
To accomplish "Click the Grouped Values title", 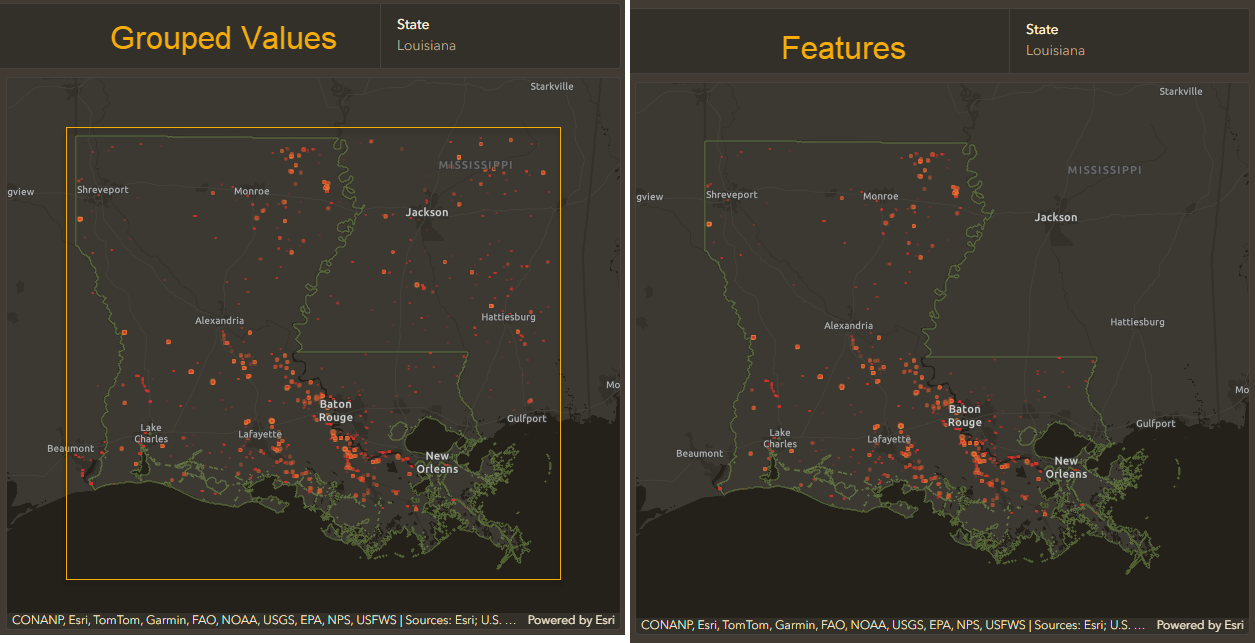I will (223, 38).
